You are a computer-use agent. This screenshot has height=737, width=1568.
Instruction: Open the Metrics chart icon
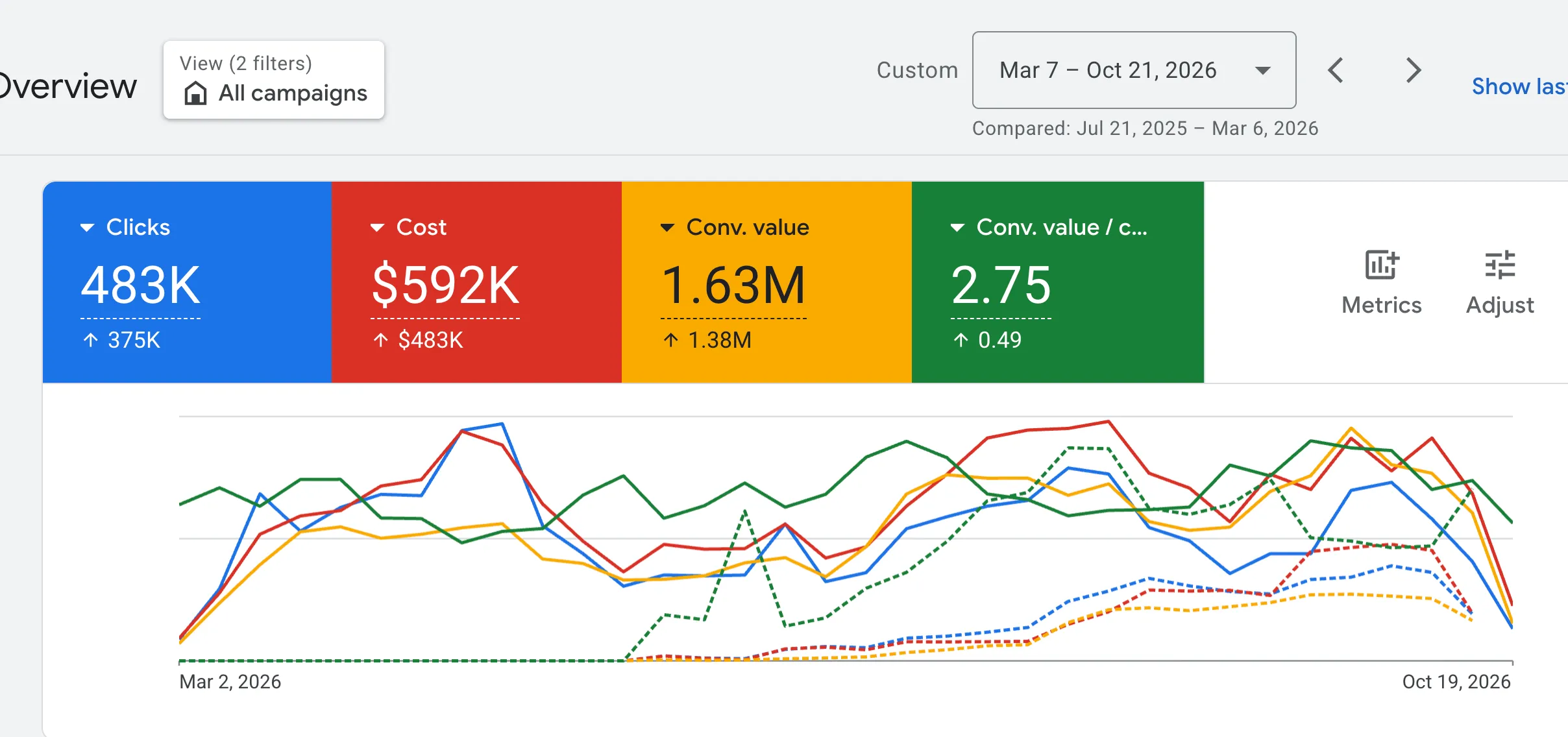pos(1382,265)
